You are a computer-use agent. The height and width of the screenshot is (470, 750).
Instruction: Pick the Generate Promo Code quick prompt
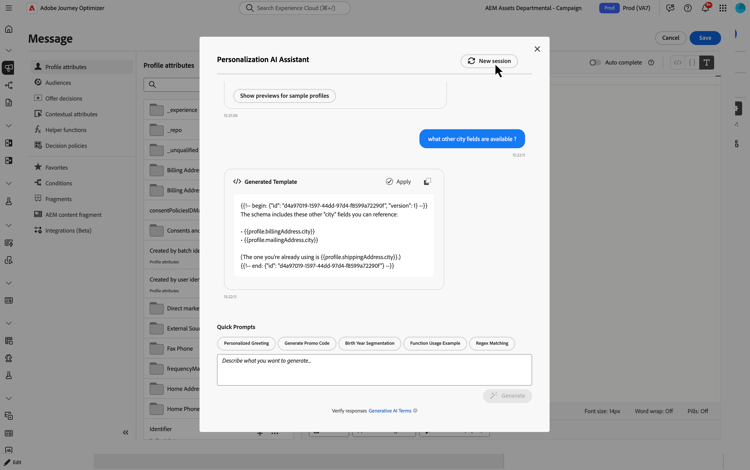[307, 343]
